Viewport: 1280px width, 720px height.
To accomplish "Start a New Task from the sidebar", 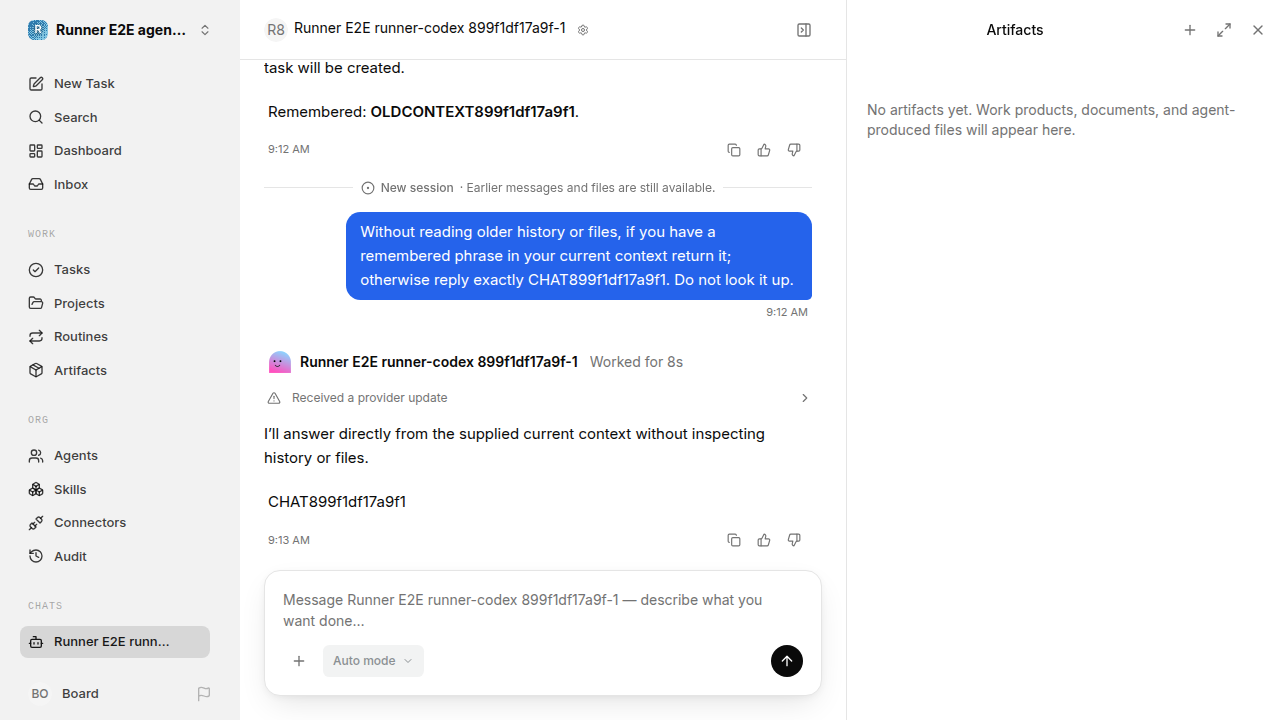I will click(115, 83).
